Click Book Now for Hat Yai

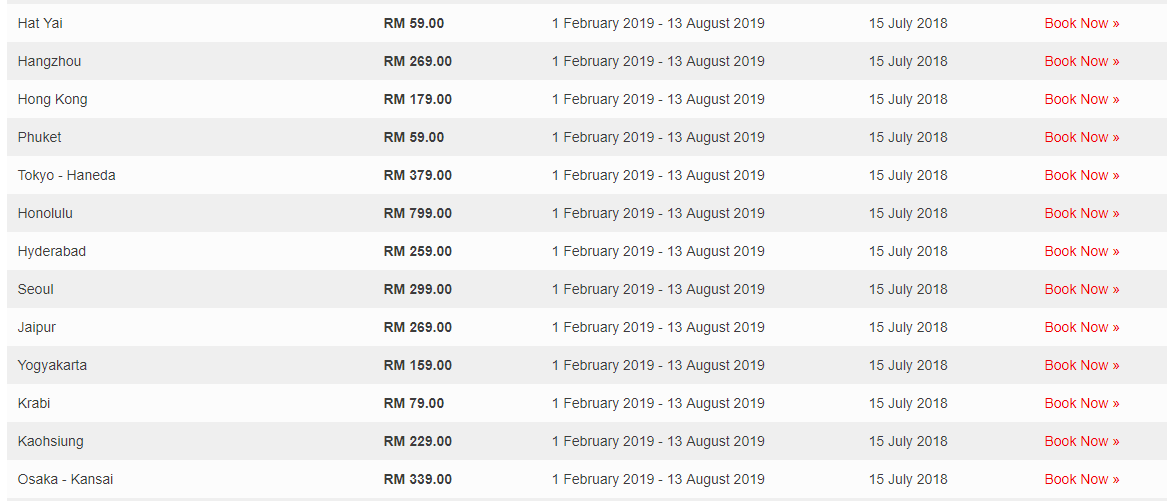[1081, 23]
